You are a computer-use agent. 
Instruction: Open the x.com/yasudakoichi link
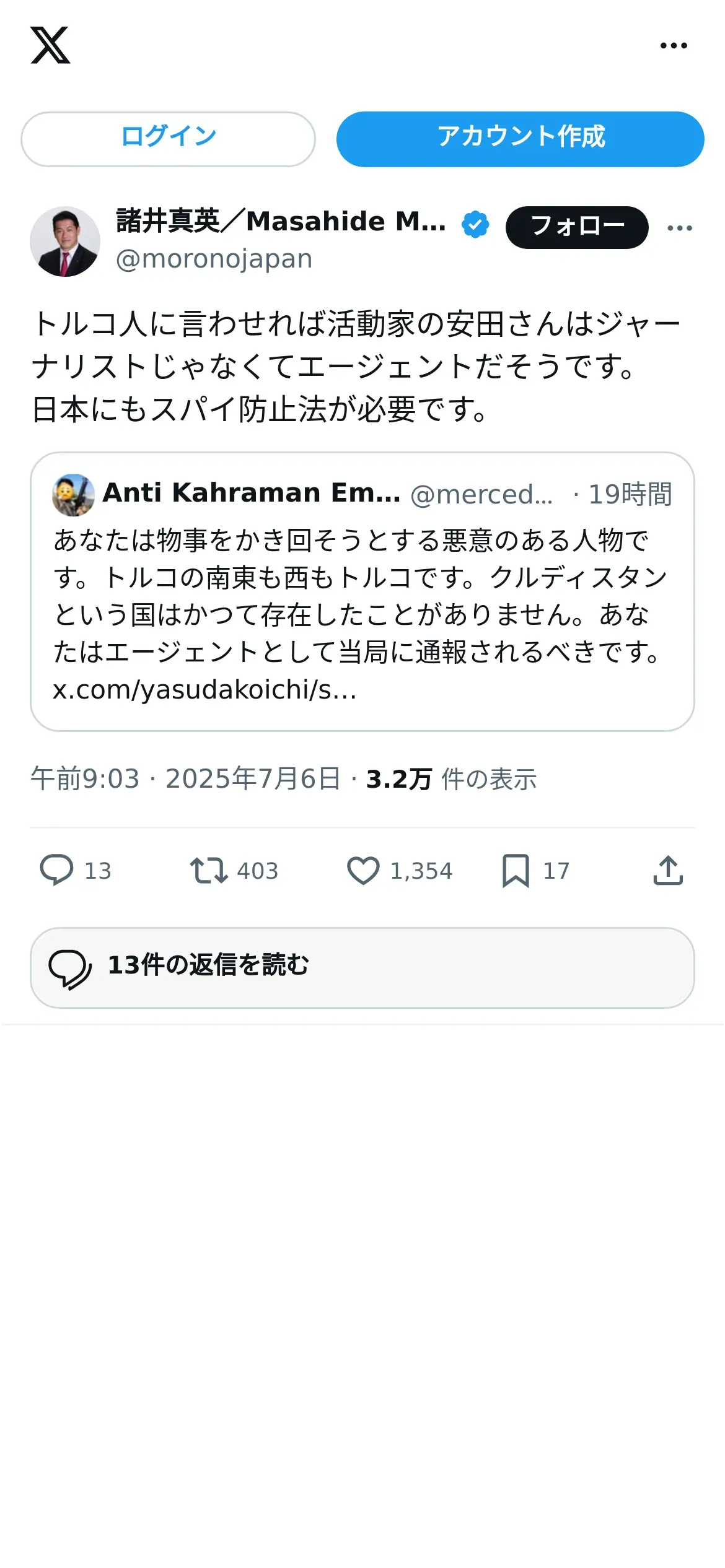click(204, 690)
